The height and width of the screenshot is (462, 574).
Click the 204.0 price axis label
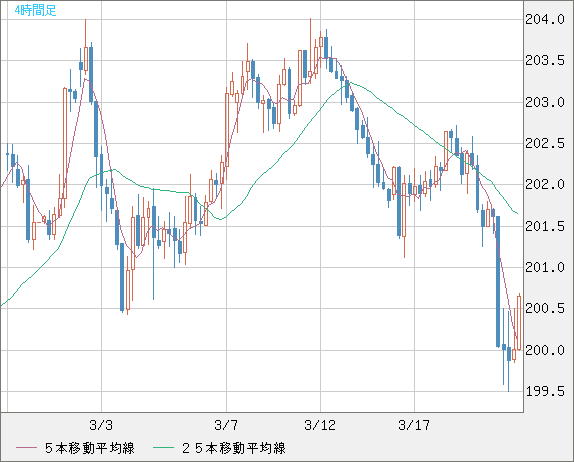tap(545, 19)
